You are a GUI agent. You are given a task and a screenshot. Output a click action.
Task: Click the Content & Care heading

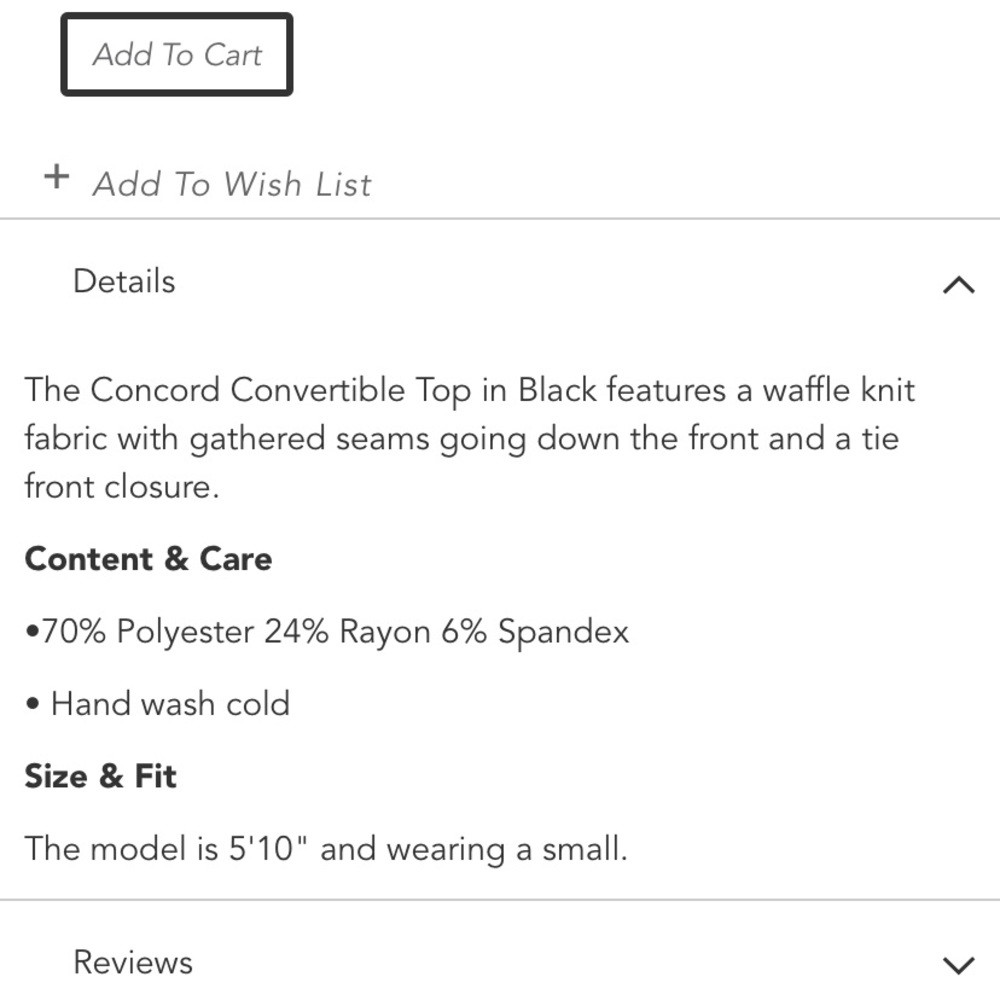click(x=148, y=559)
